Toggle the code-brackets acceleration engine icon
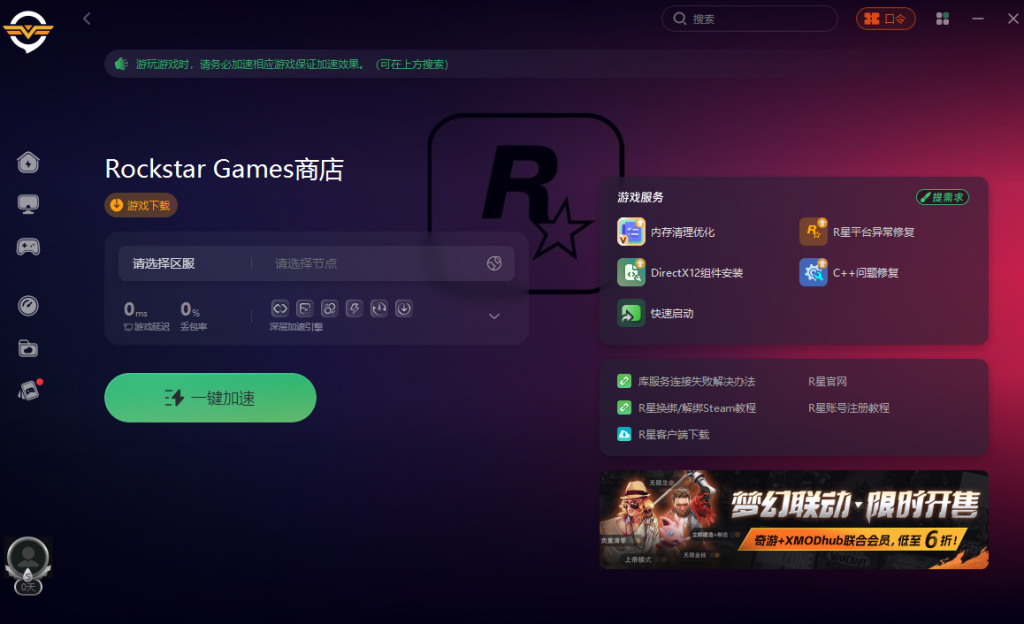This screenshot has width=1024, height=624. tap(280, 308)
